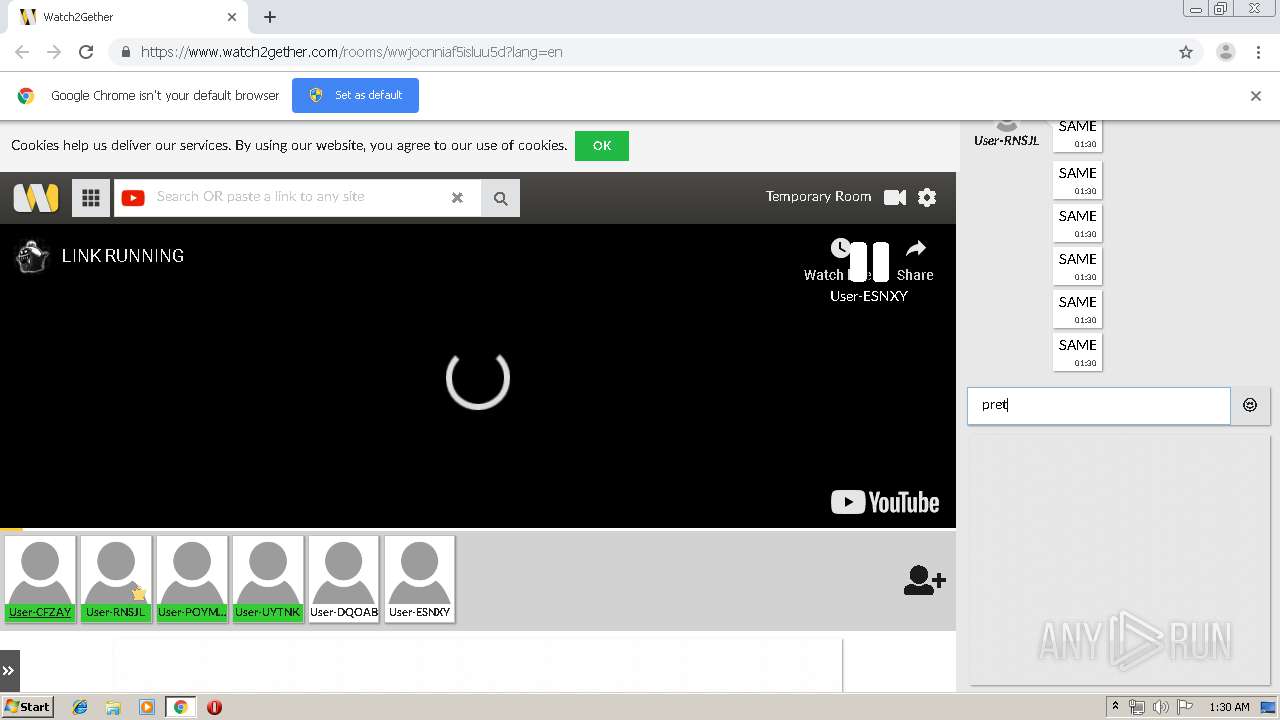Open the apps grid menu
This screenshot has height=720, width=1280.
click(x=91, y=198)
